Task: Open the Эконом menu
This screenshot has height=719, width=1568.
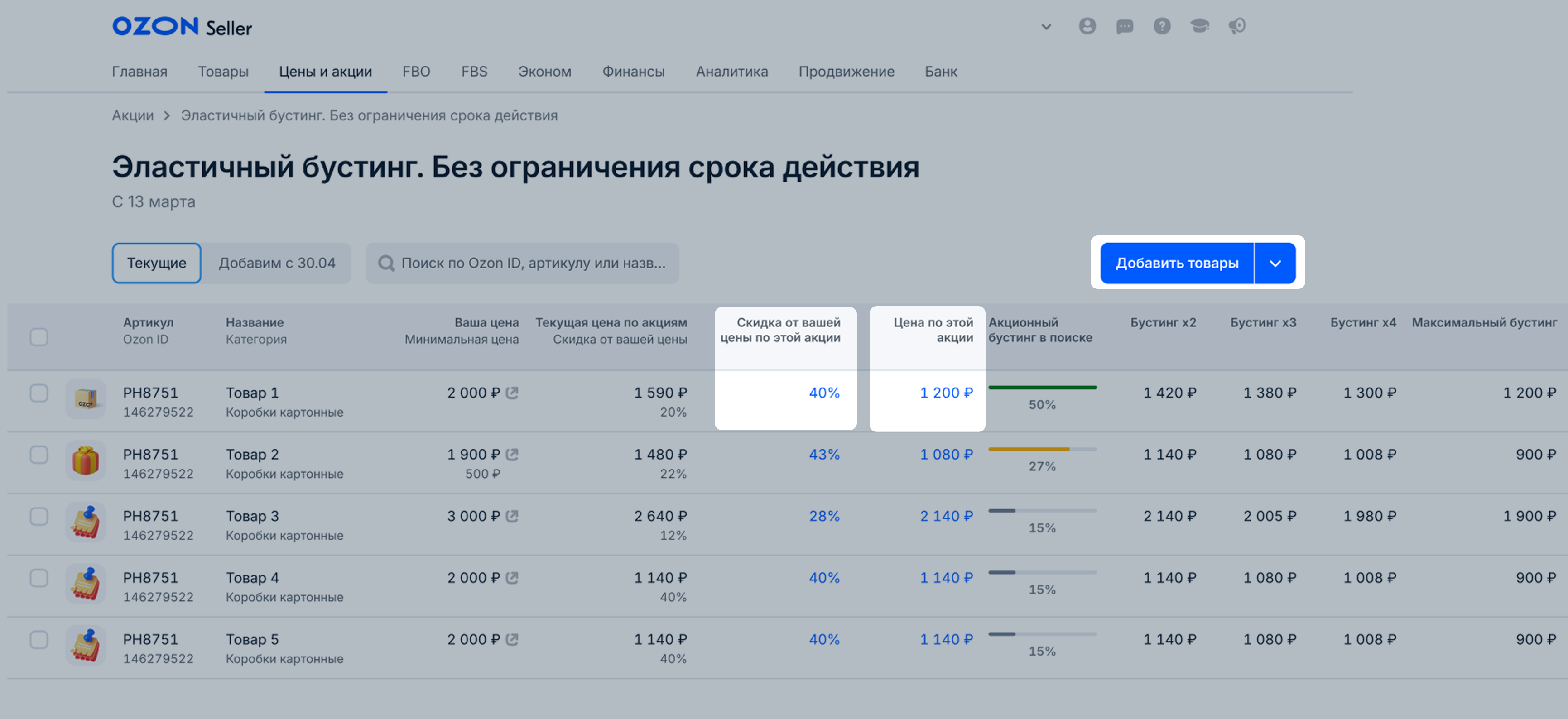Action: [x=545, y=72]
